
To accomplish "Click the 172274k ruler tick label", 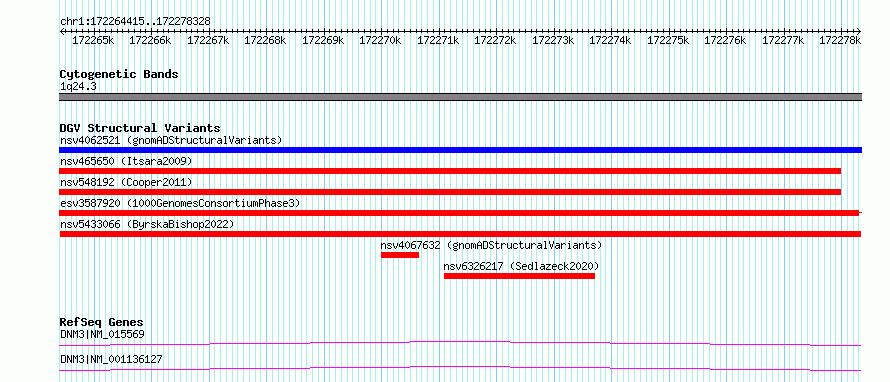I will click(x=611, y=41).
